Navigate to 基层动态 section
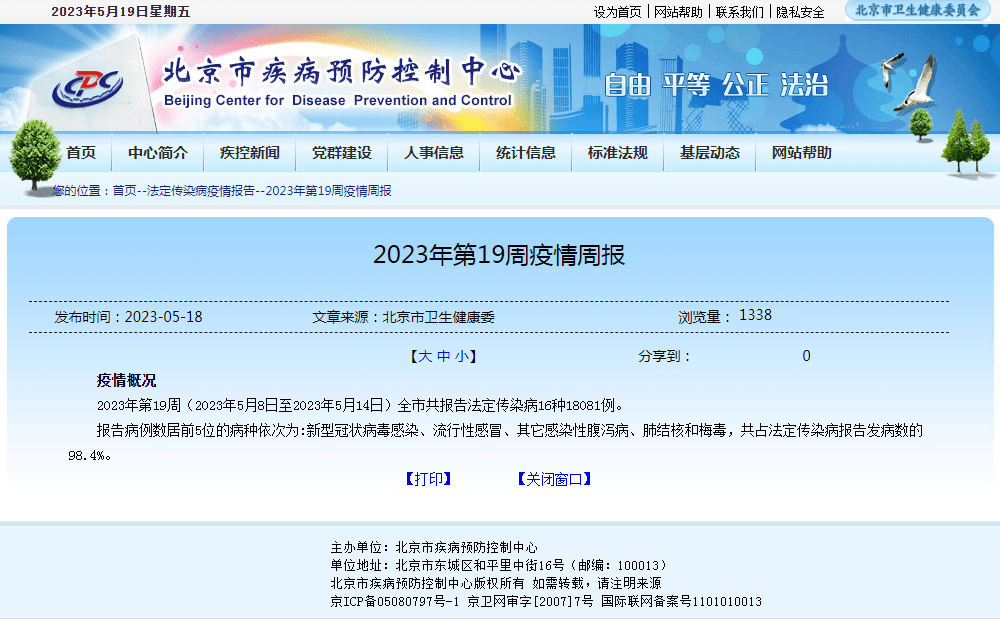The width and height of the screenshot is (1000, 619). click(709, 153)
